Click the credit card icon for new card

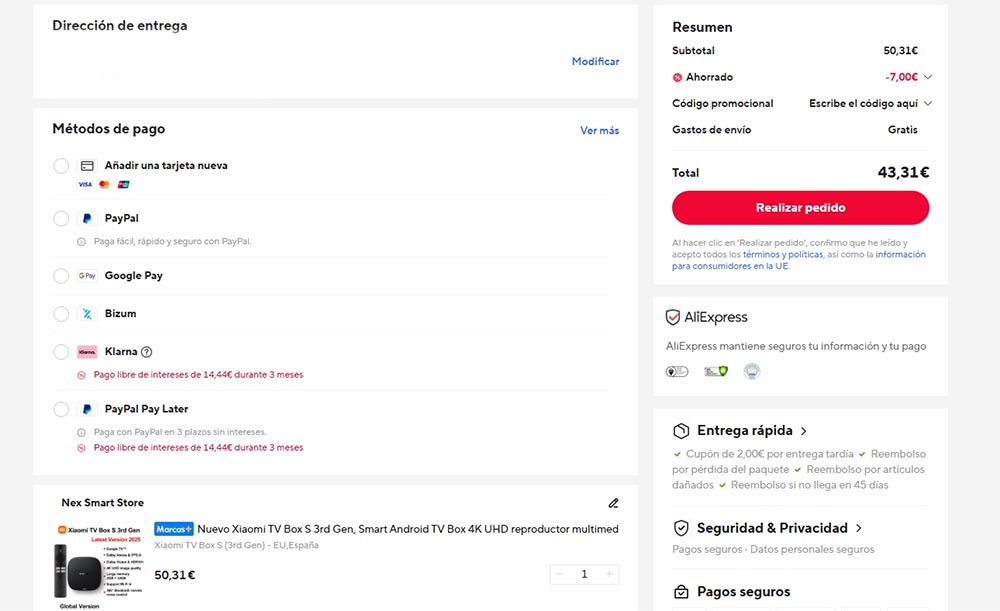tap(87, 166)
